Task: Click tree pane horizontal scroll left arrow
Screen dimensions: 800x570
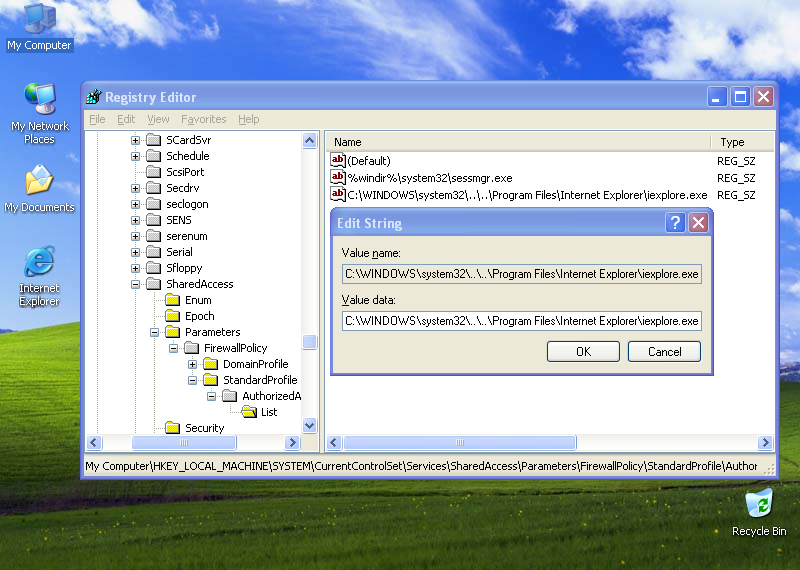Action: (x=94, y=442)
